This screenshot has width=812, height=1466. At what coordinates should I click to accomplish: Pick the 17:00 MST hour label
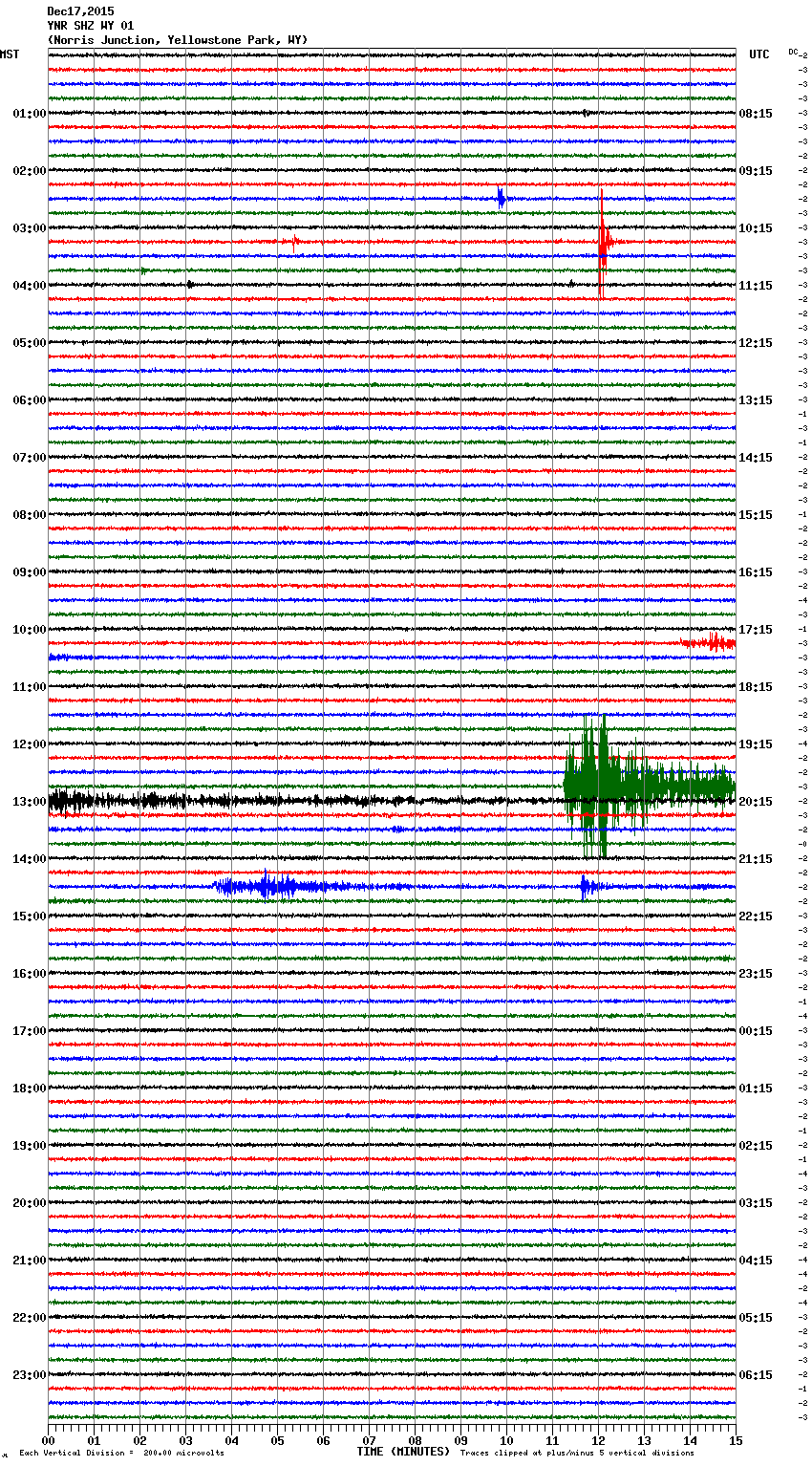[x=30, y=1031]
